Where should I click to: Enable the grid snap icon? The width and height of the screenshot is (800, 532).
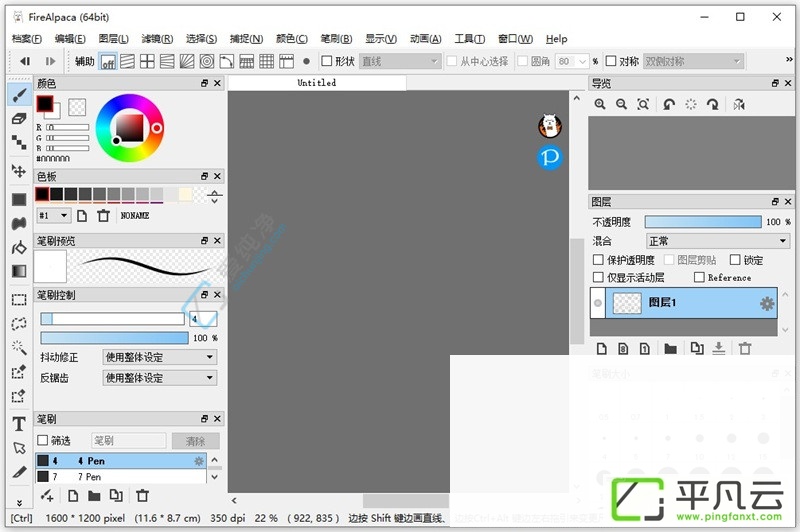pyautogui.click(x=266, y=62)
